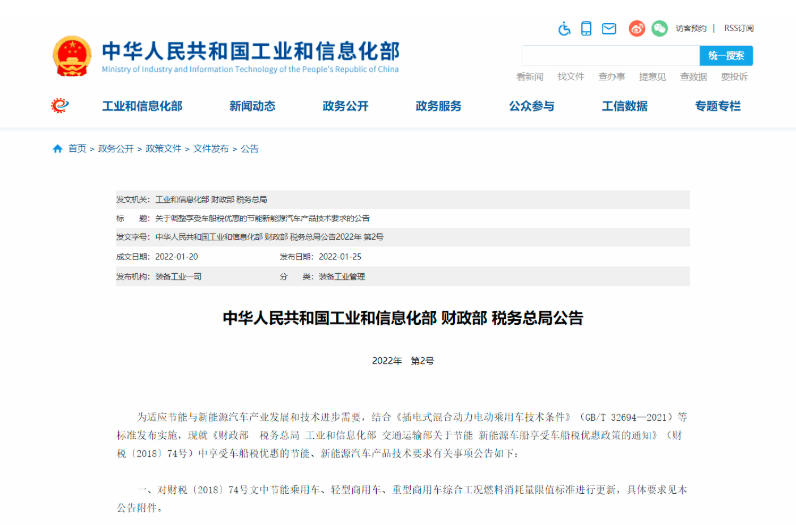Screen dimensions: 796x525
Task: Click the 发布机构 value 装备工业一司
Action: [178, 277]
